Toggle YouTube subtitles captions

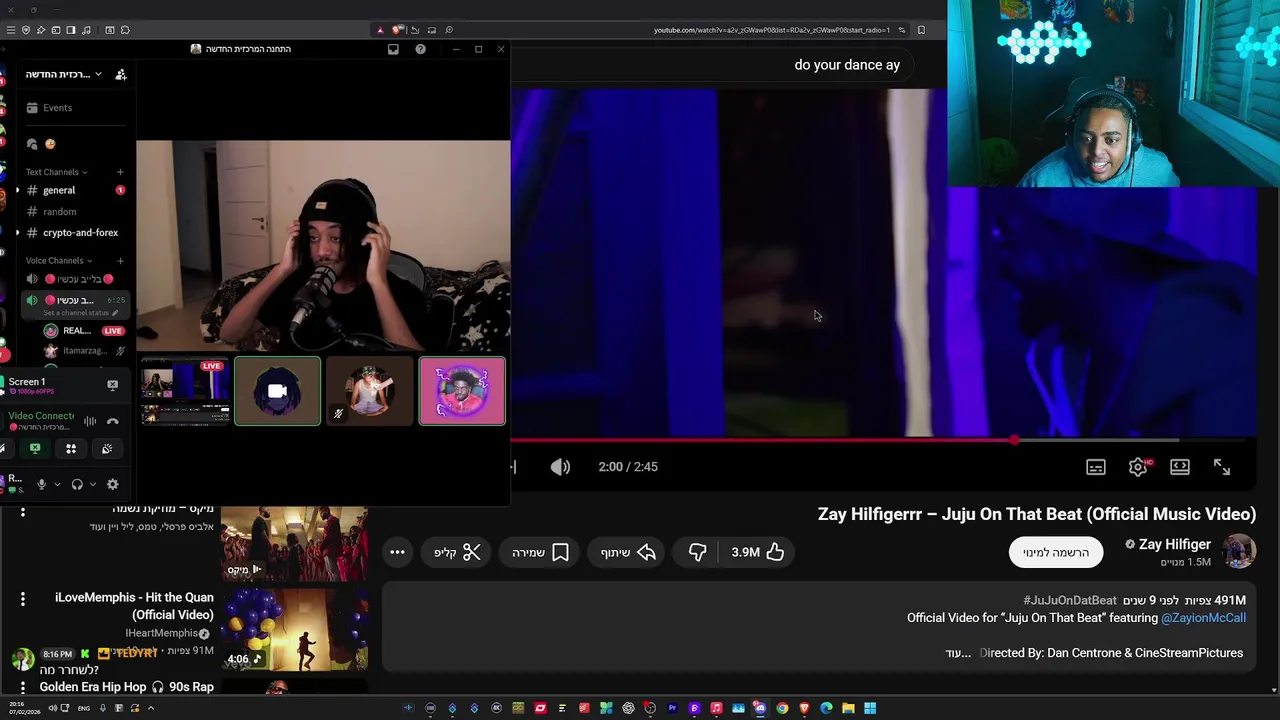[x=1096, y=467]
